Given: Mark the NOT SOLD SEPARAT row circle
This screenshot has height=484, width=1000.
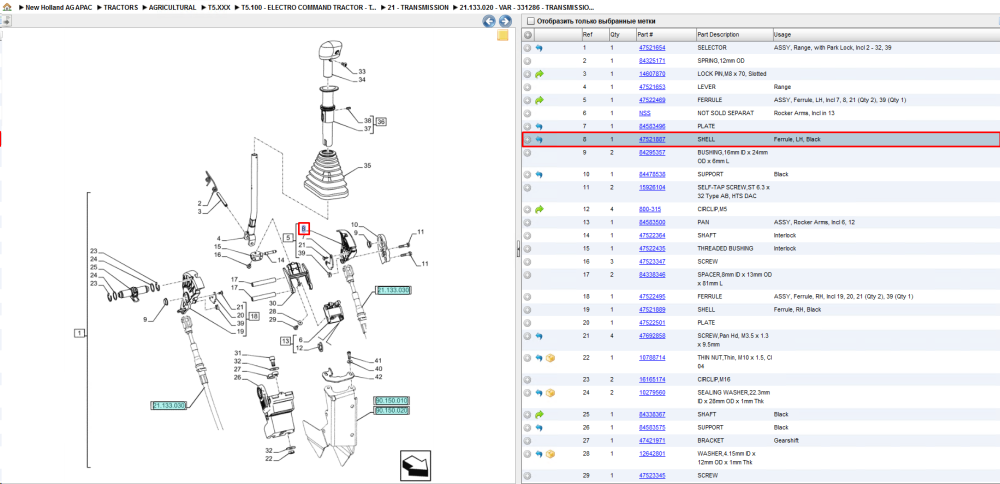Looking at the screenshot, I should point(527,114).
